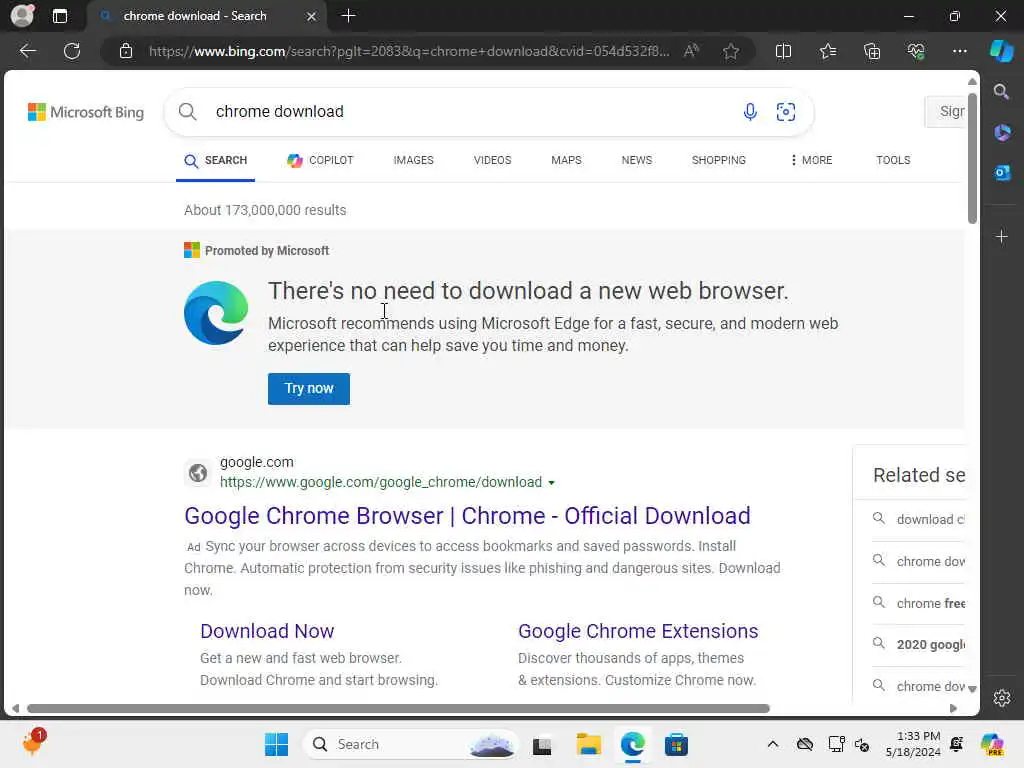Click the horizontal scrollbar right arrow

pos(953,709)
